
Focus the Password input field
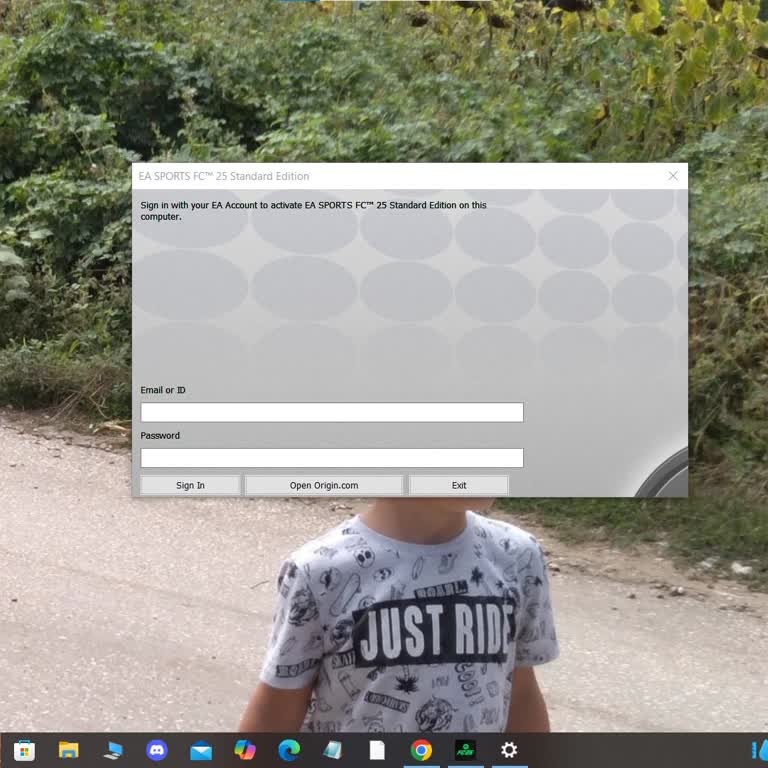pyautogui.click(x=332, y=457)
